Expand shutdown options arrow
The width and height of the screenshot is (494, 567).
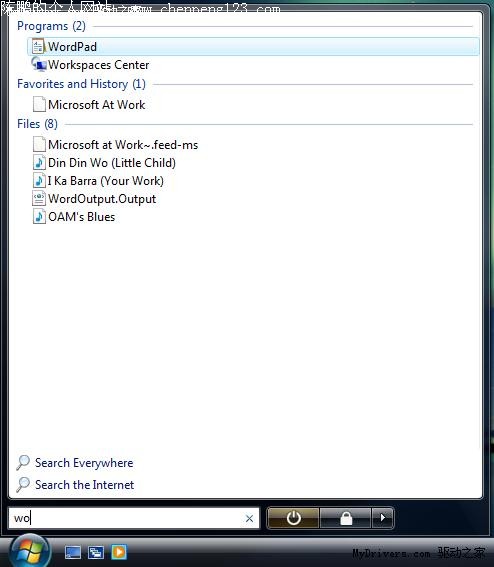tap(383, 518)
